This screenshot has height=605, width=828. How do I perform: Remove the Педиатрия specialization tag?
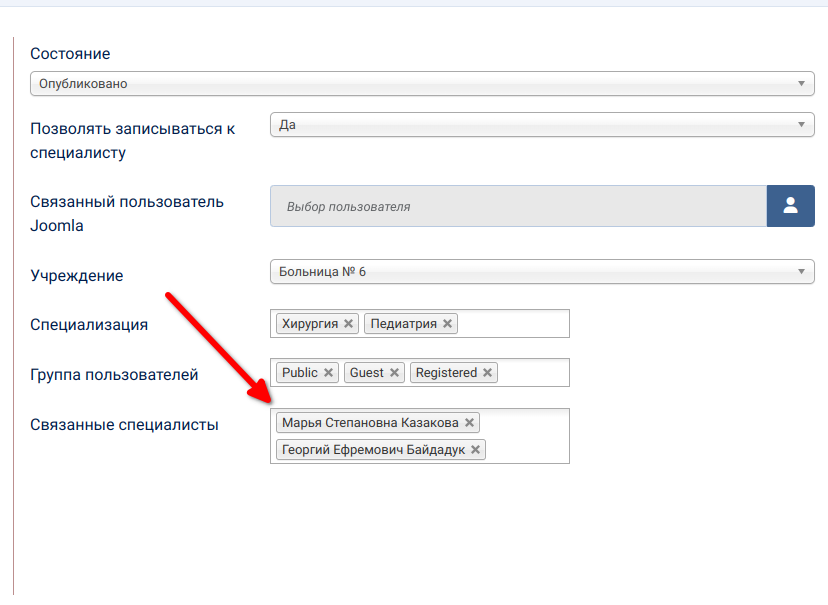tap(447, 324)
